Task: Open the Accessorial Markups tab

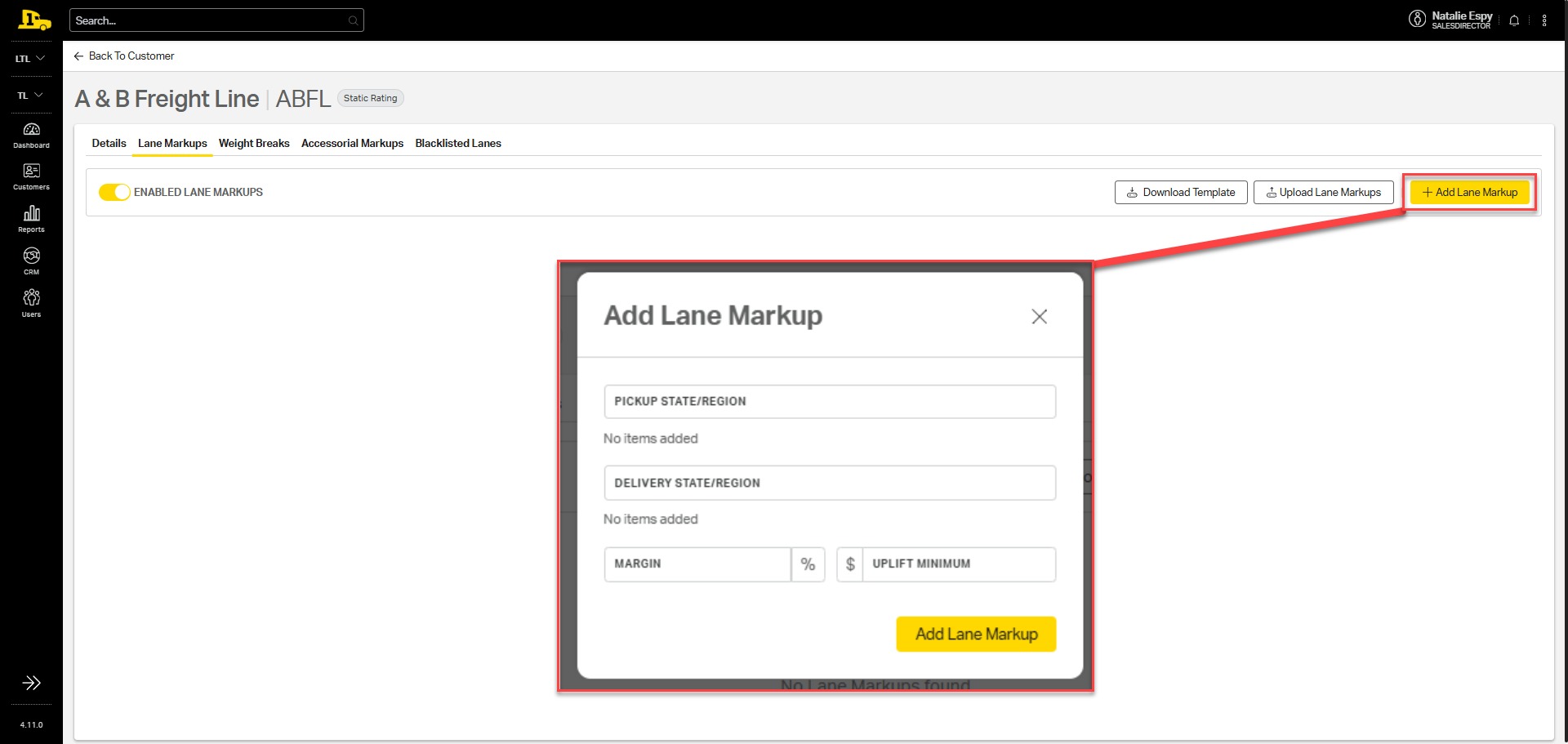Action: [352, 143]
